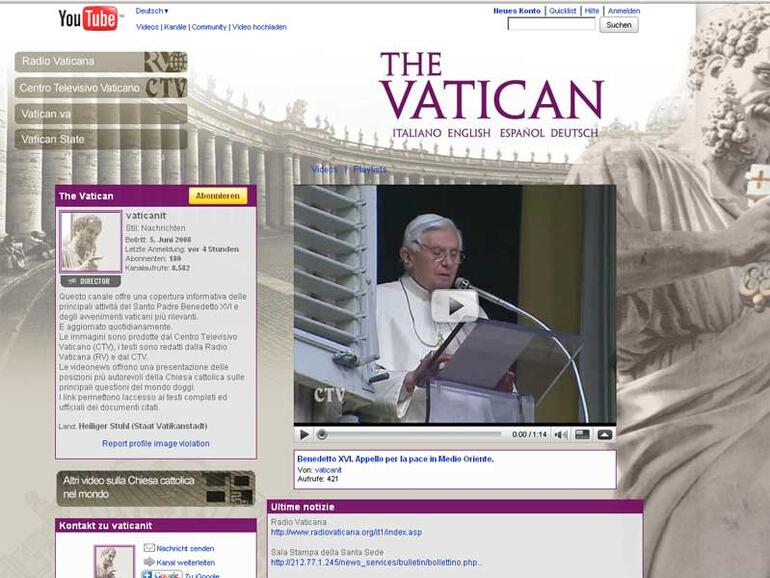Open the Radio Vaticana banner button
Viewport: 770px width, 578px height.
point(101,62)
